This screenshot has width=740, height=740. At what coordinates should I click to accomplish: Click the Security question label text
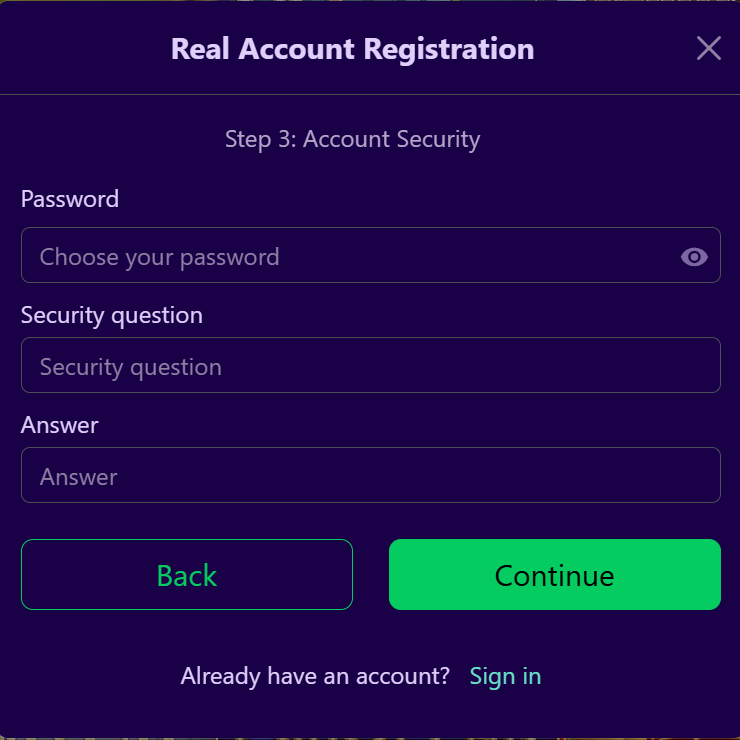point(112,315)
